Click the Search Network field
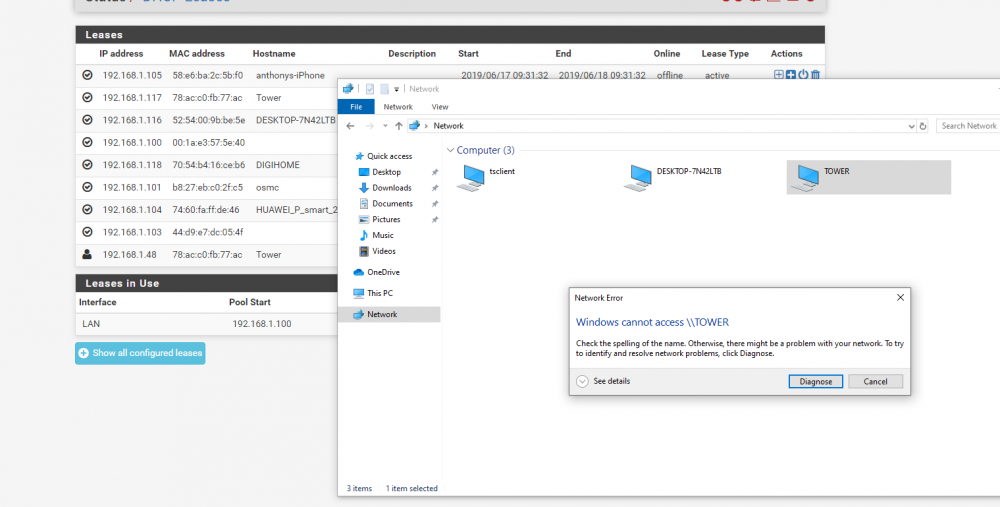This screenshot has height=507, width=1000. tap(968, 126)
